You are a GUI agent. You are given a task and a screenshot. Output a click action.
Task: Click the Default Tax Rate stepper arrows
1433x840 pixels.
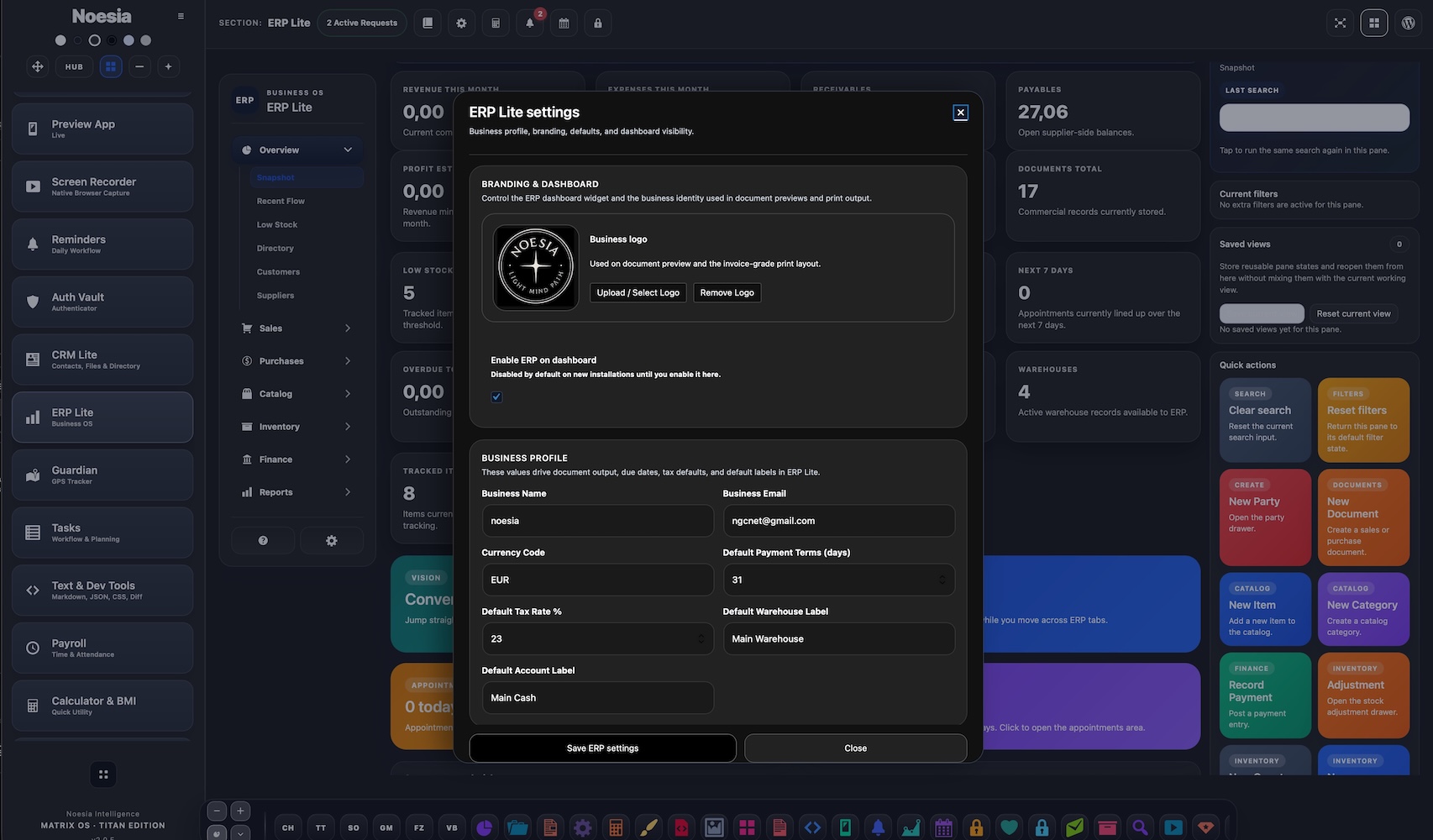click(x=701, y=638)
